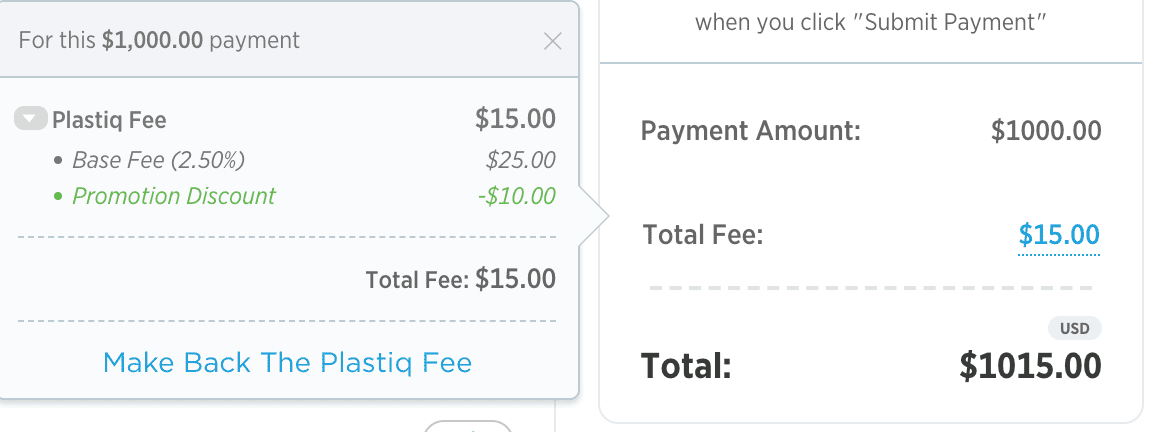Click the blue $15.00 Total Fee link
The width and height of the screenshot is (1156, 432).
(1059, 235)
